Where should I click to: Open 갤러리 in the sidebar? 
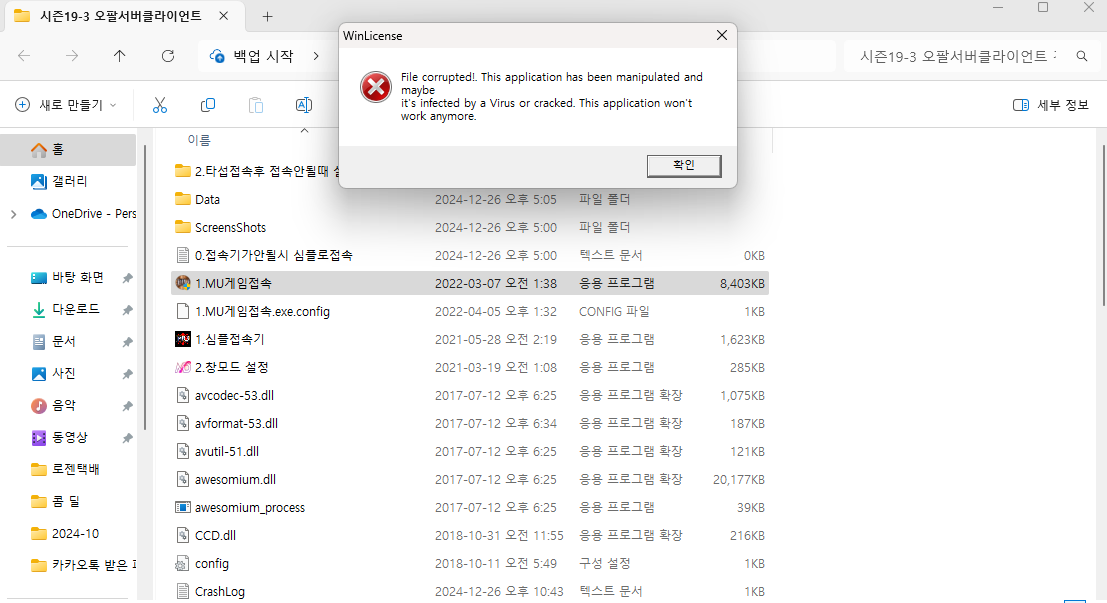69,181
